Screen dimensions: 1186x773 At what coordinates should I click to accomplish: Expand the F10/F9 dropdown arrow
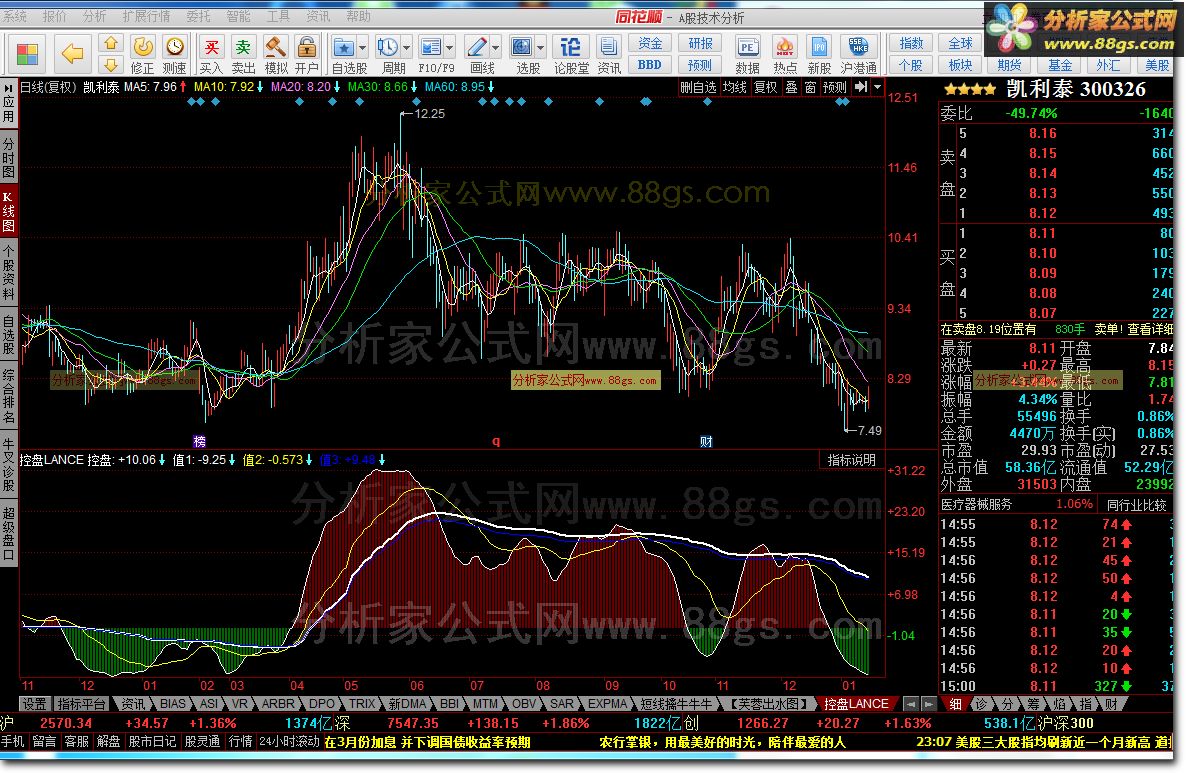(x=449, y=48)
